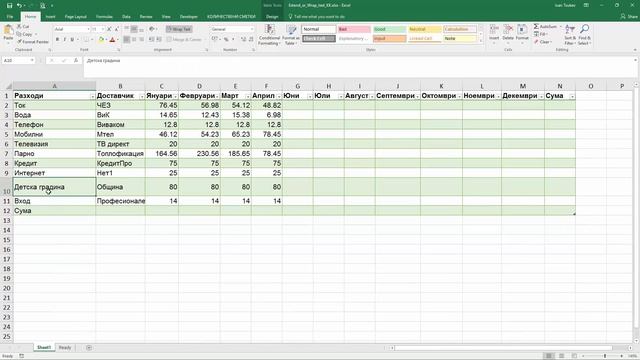Switch to the Insert ribbon tab
The width and height of the screenshot is (640, 360).
(x=51, y=17)
